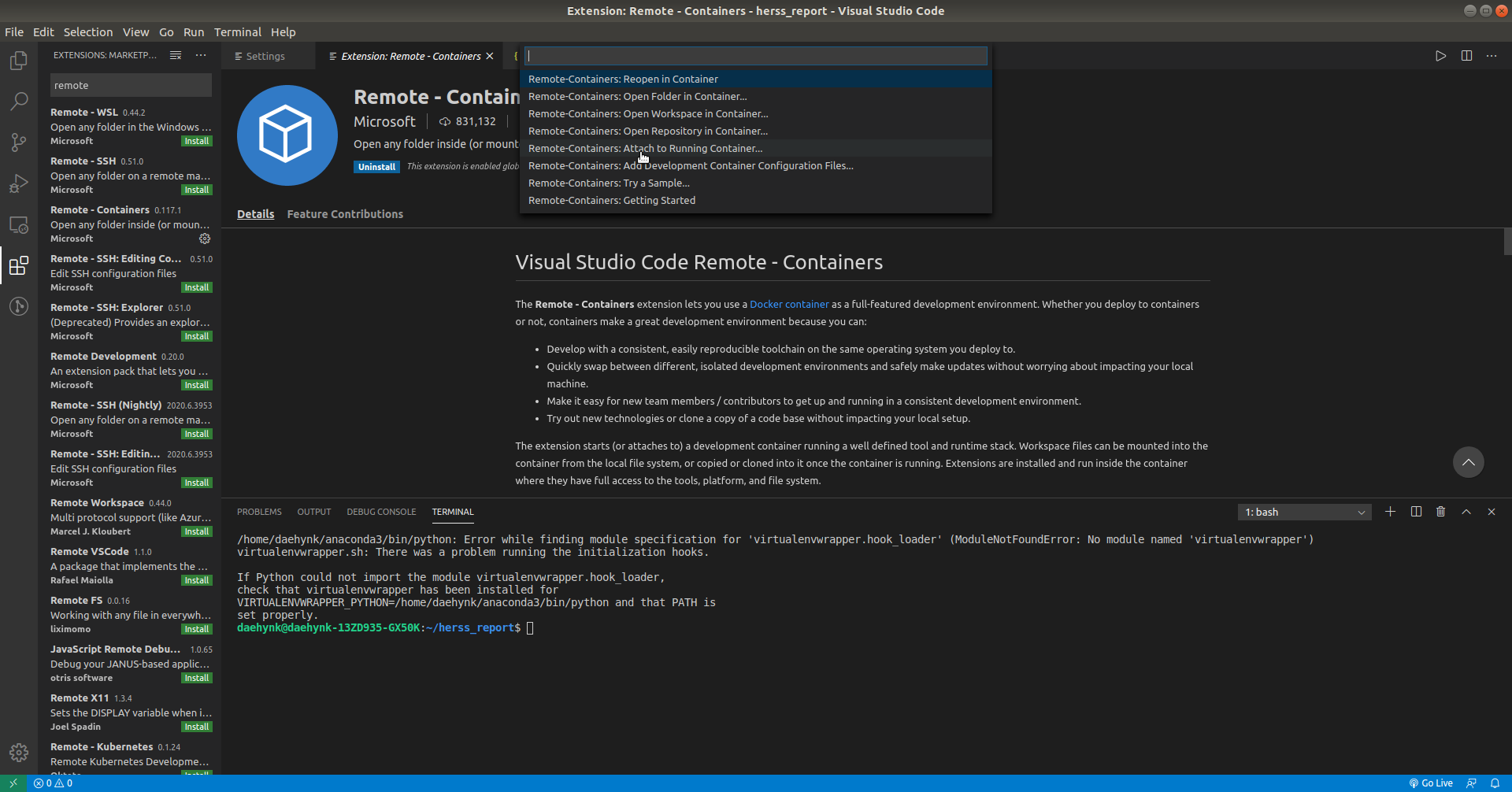1512x792 pixels.
Task: Open the Extensions view icon
Action: [x=19, y=265]
